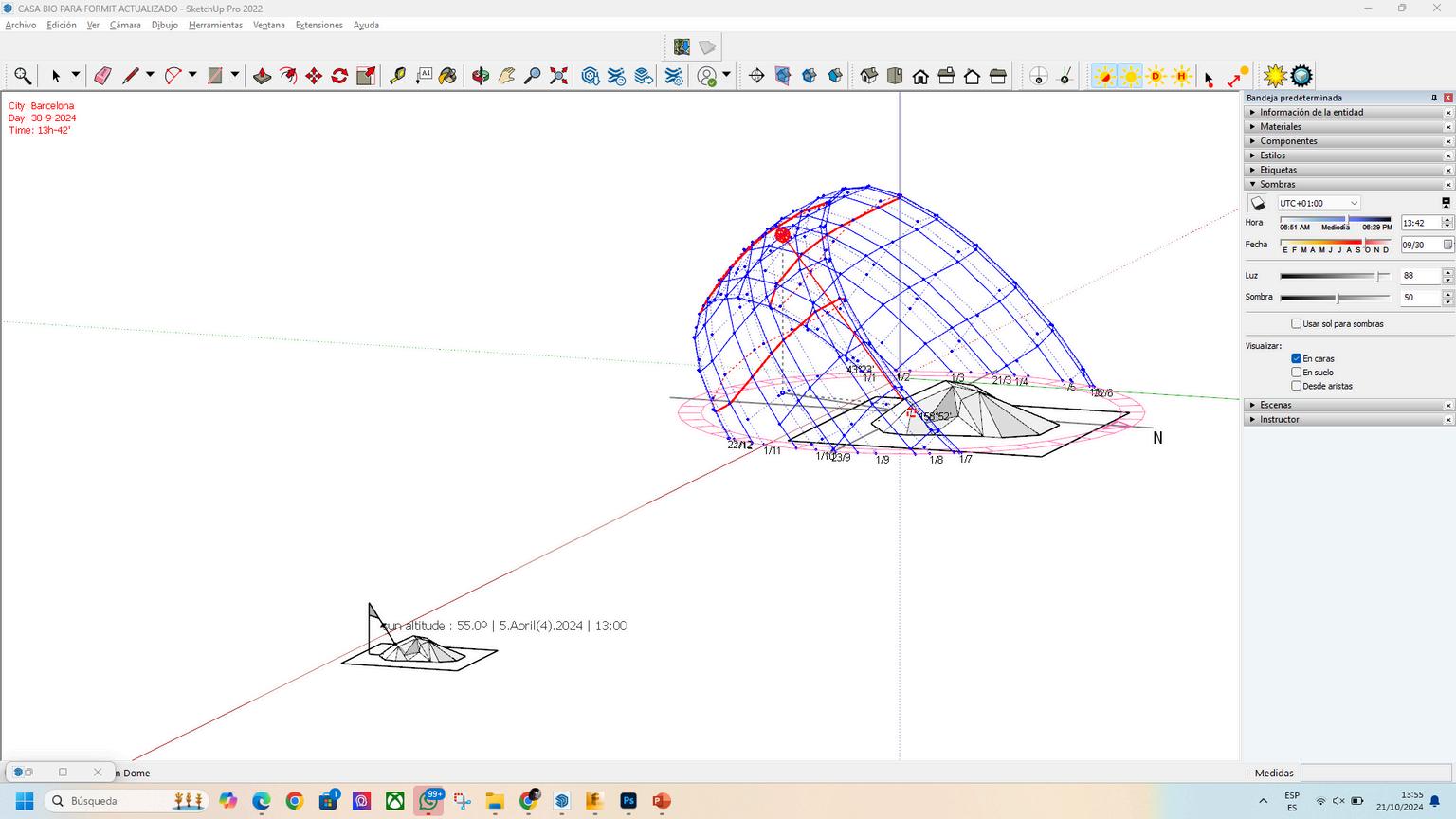Screen dimensions: 1456x819
Task: Click the Hora time input field
Action: point(1419,223)
